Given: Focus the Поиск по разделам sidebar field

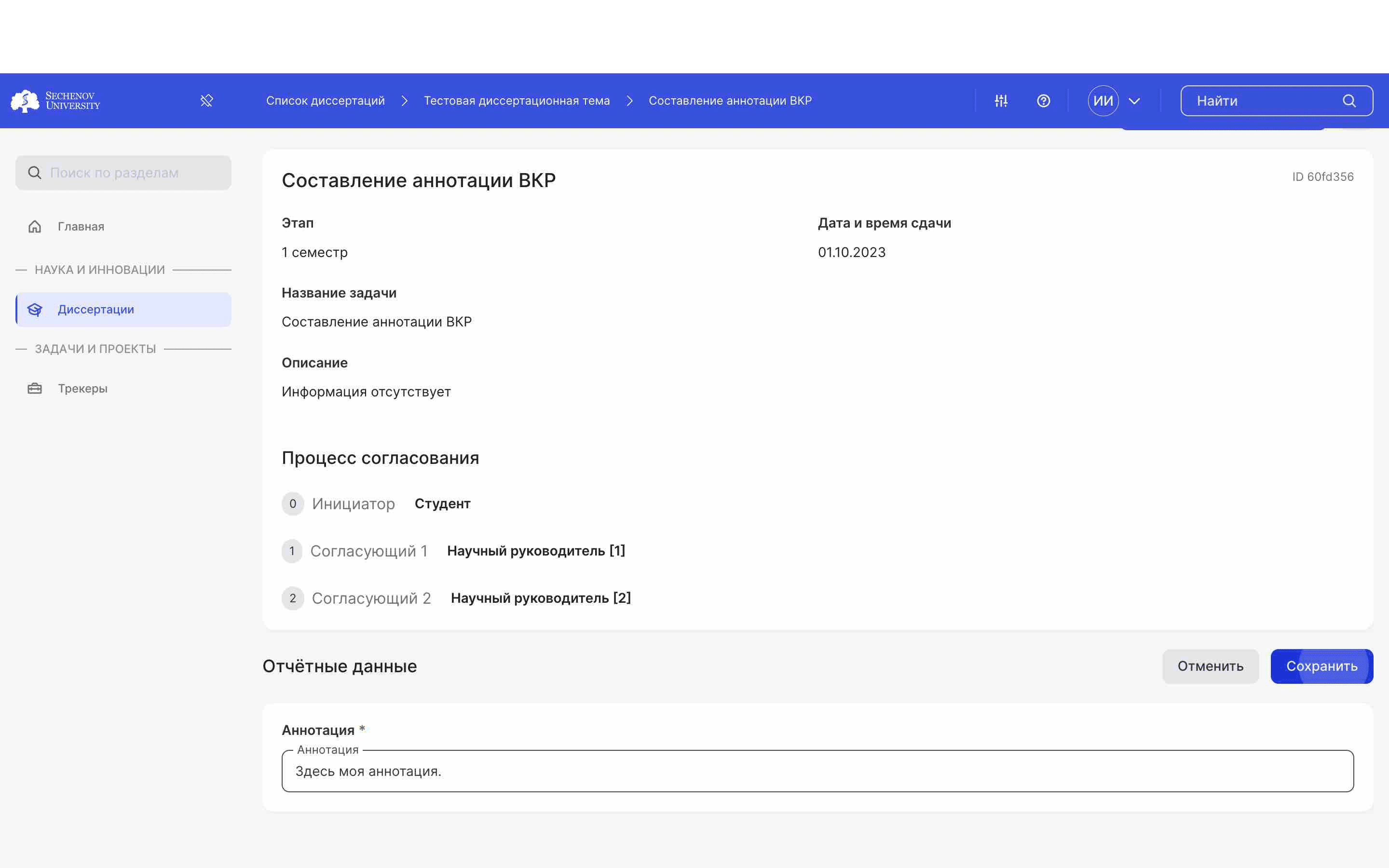Looking at the screenshot, I should click(x=123, y=173).
